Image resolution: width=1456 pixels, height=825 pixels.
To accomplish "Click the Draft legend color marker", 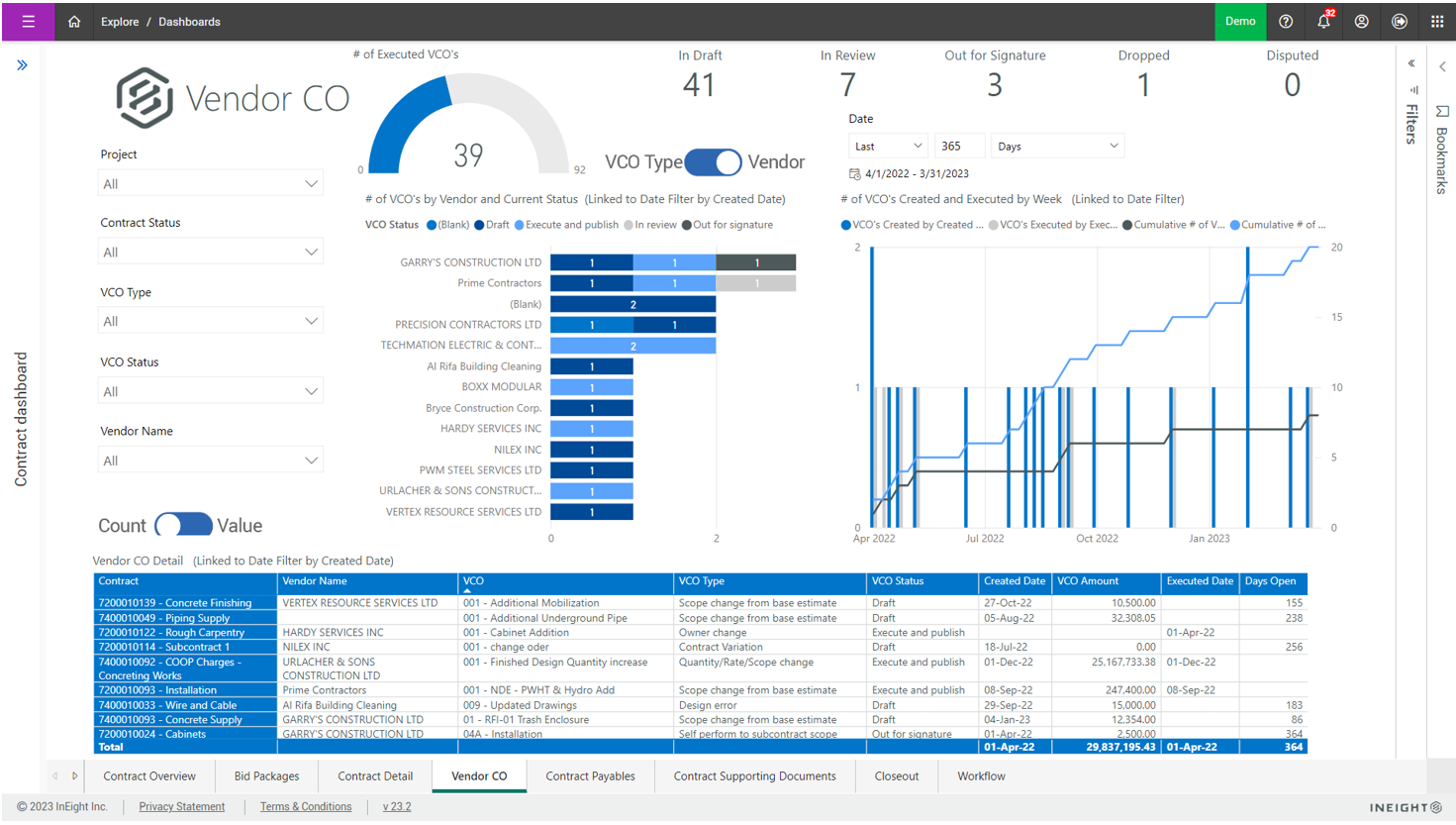I will coord(479,225).
